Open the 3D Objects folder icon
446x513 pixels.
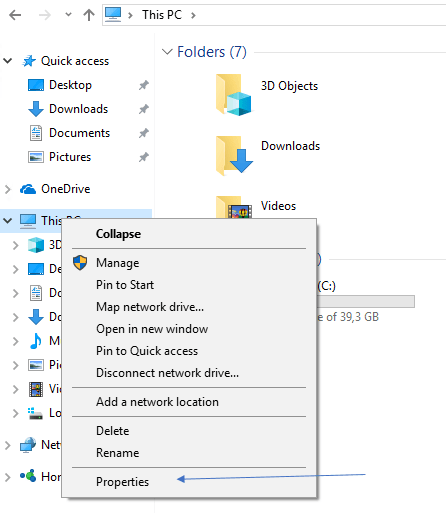pos(233,95)
